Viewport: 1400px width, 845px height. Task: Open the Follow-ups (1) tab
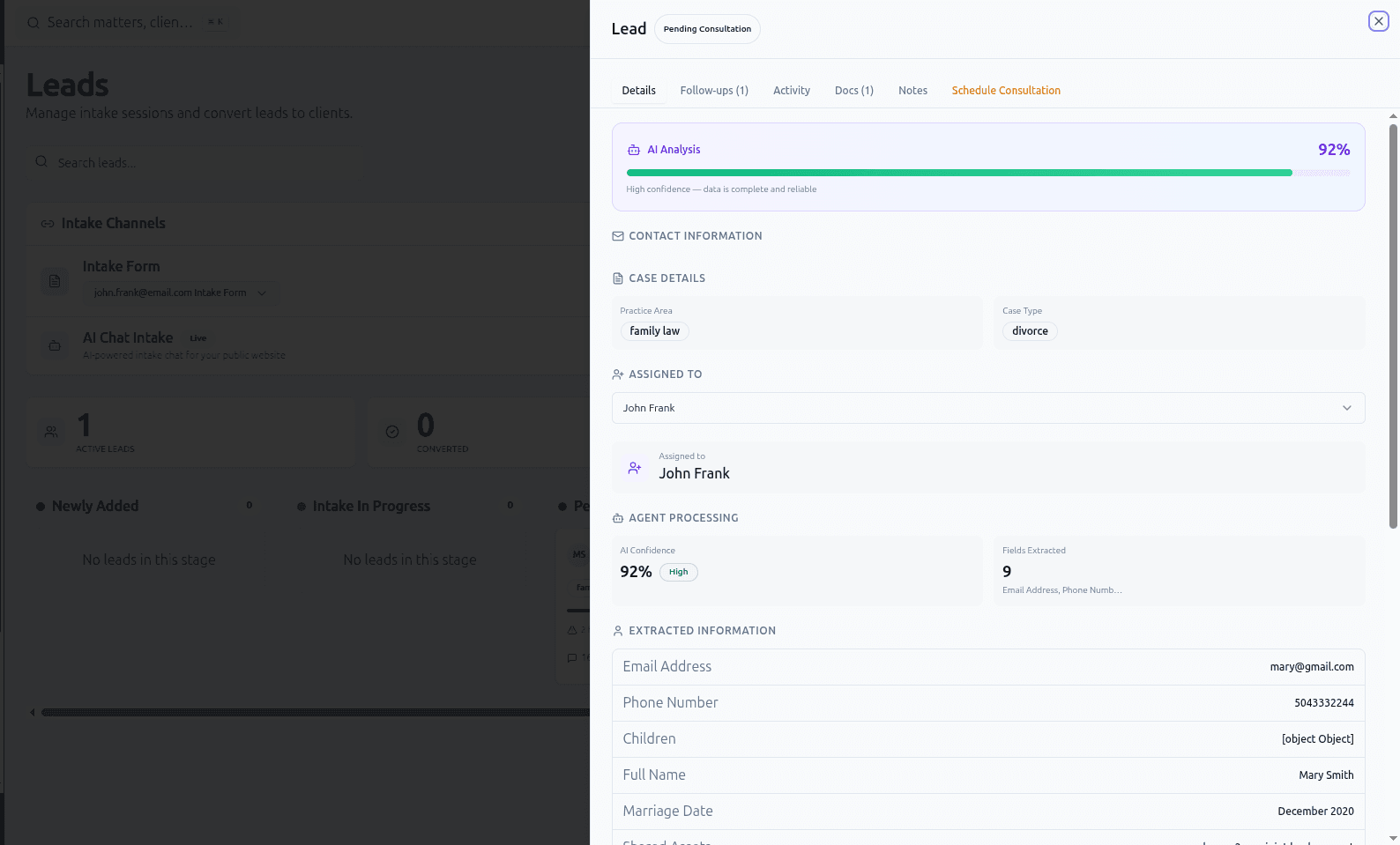(714, 91)
